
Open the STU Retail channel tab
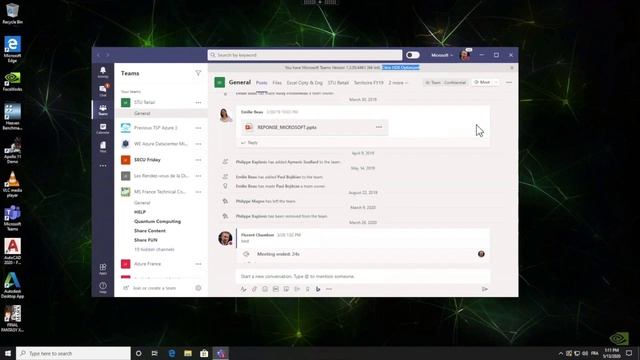pos(338,83)
